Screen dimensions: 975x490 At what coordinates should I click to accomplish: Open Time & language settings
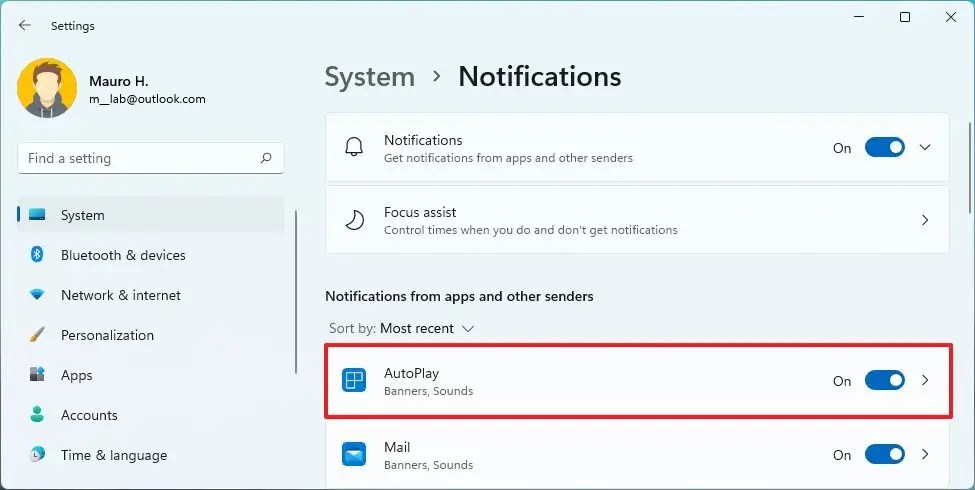(x=151, y=455)
